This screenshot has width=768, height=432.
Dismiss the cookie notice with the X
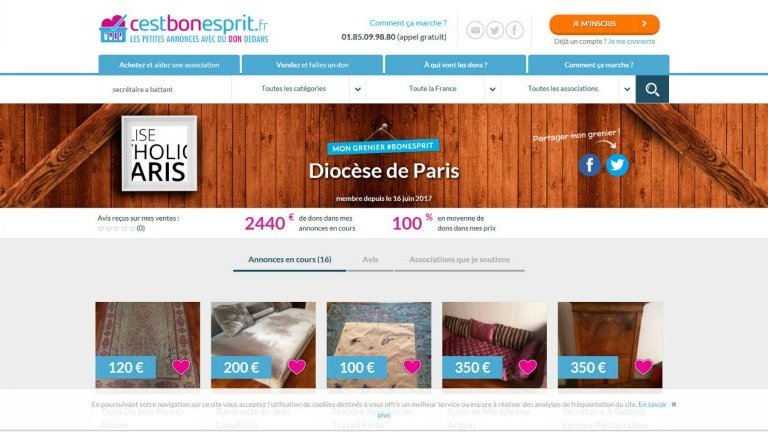674,404
